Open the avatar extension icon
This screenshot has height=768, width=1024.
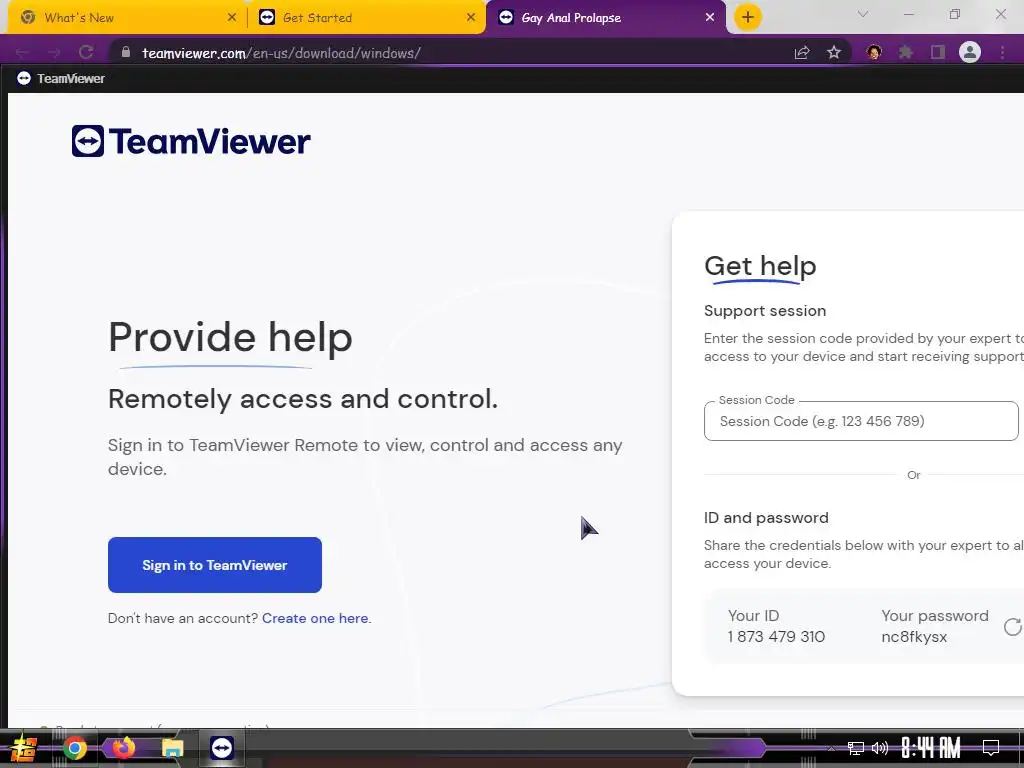(874, 52)
